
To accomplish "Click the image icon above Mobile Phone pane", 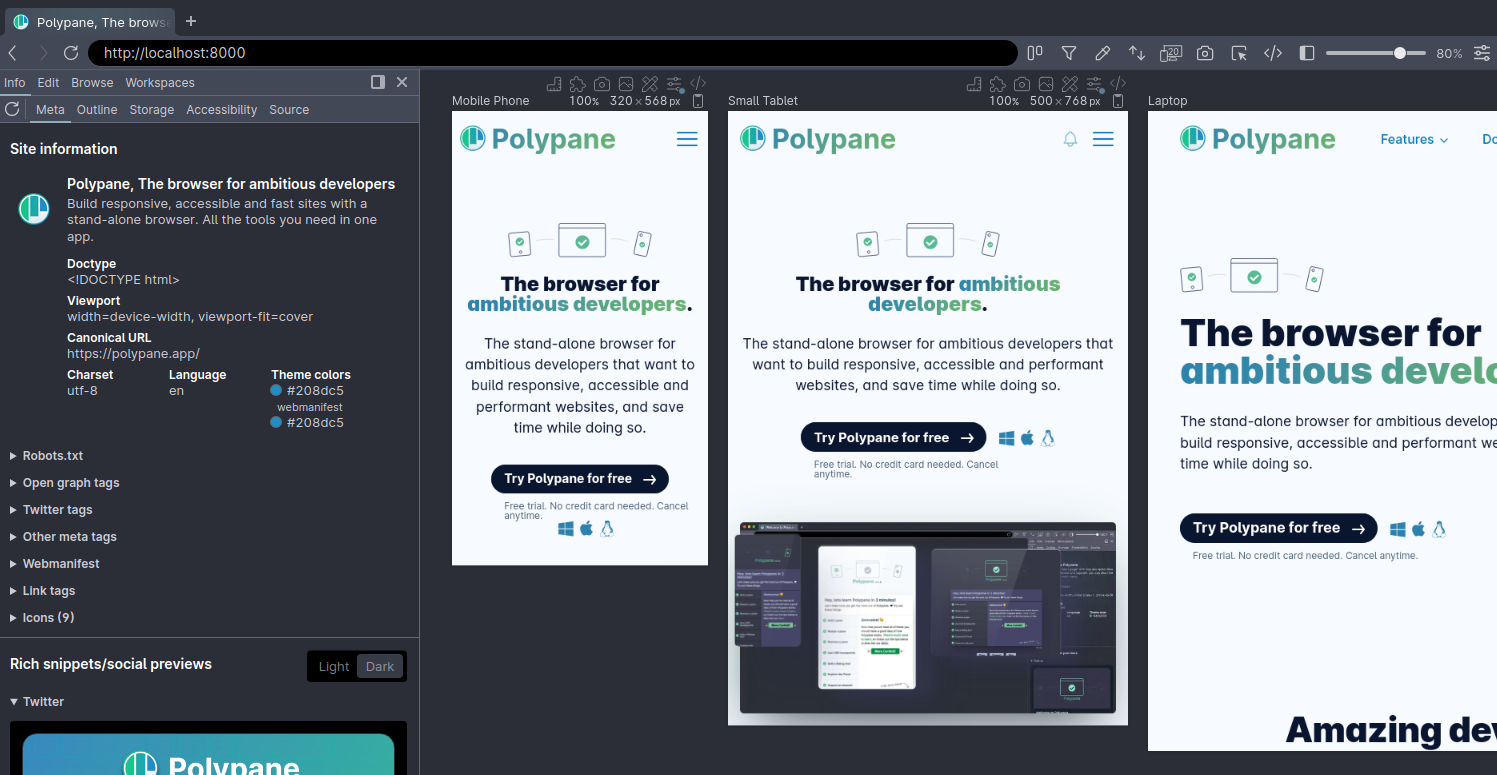I will coord(626,84).
